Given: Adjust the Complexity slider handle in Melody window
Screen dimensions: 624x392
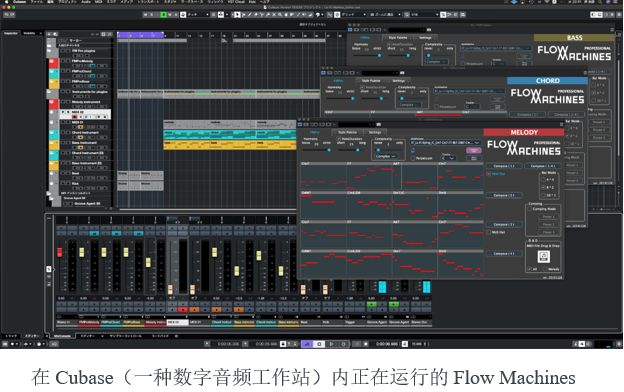Looking at the screenshot, I should (378, 150).
